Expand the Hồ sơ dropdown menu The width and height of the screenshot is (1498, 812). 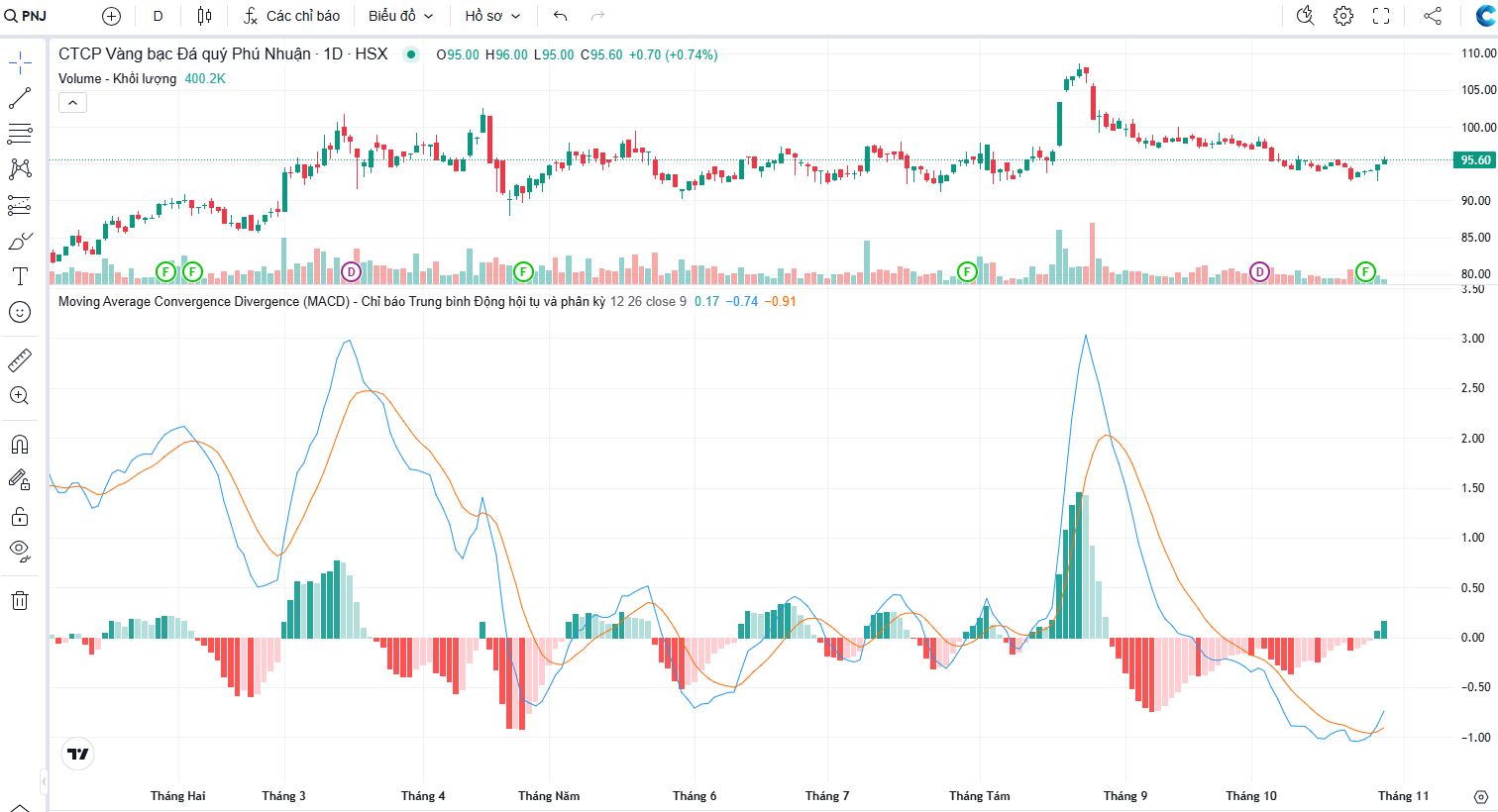click(x=492, y=16)
